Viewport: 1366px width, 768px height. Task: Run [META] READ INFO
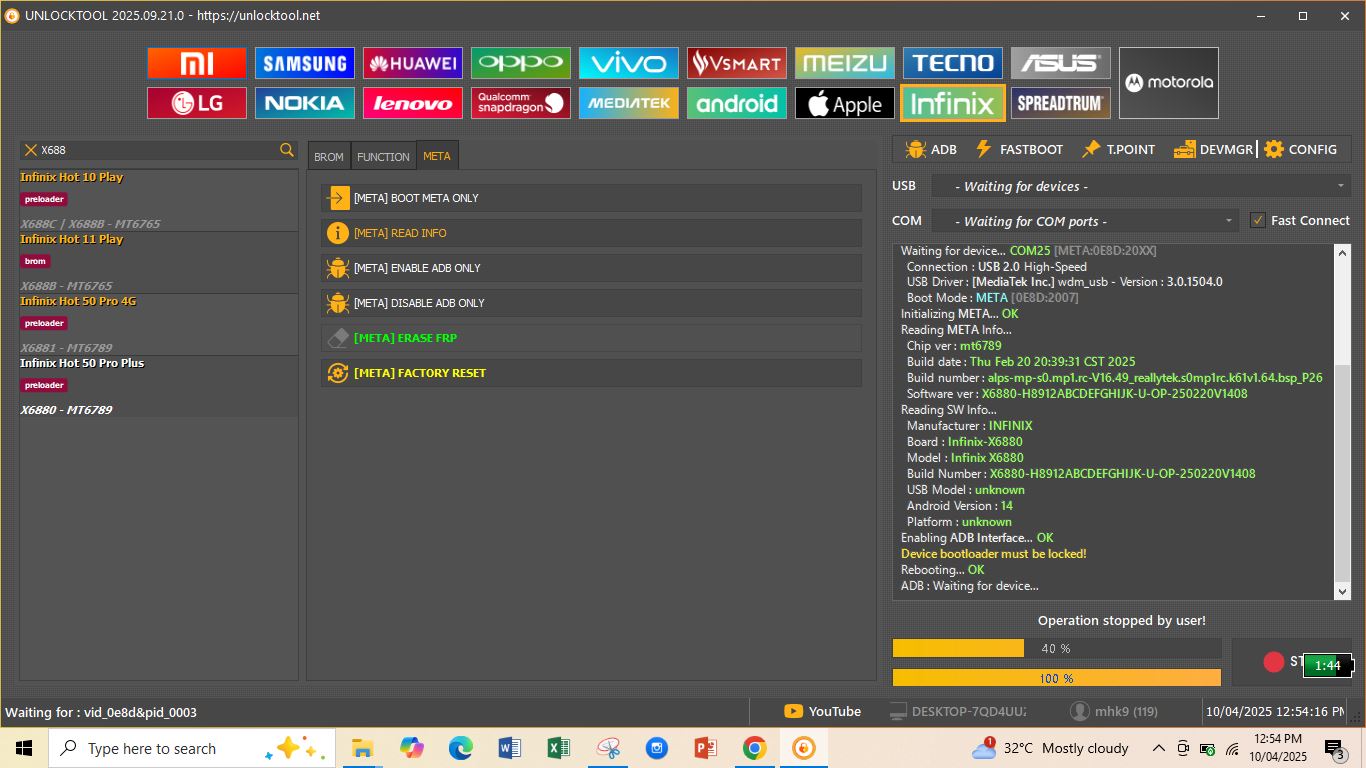pyautogui.click(x=591, y=233)
